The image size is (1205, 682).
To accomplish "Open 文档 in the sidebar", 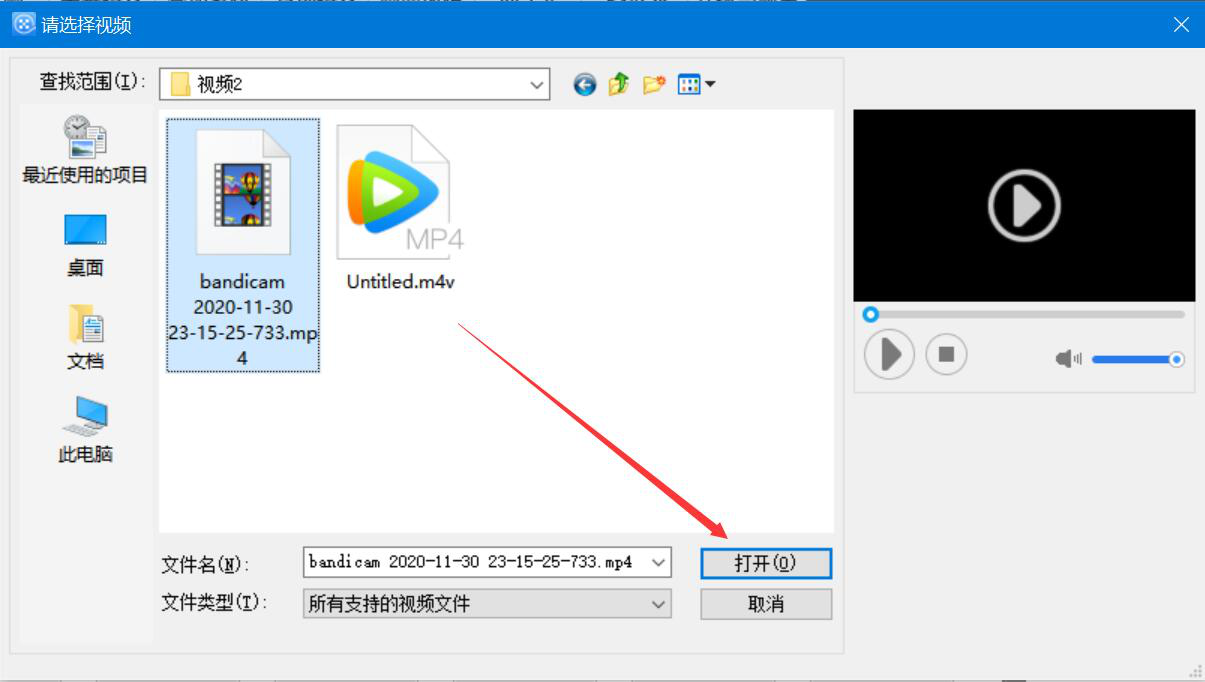I will tap(85, 338).
